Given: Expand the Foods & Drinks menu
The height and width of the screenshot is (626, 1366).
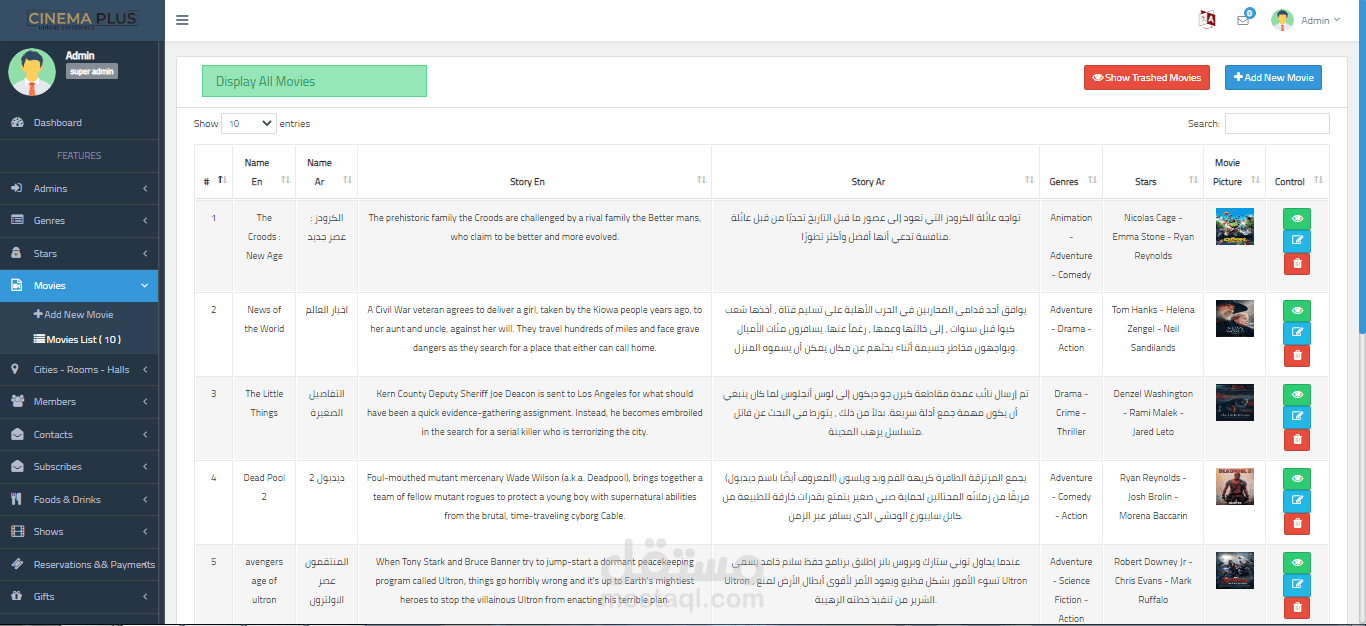Looking at the screenshot, I should click(x=79, y=499).
